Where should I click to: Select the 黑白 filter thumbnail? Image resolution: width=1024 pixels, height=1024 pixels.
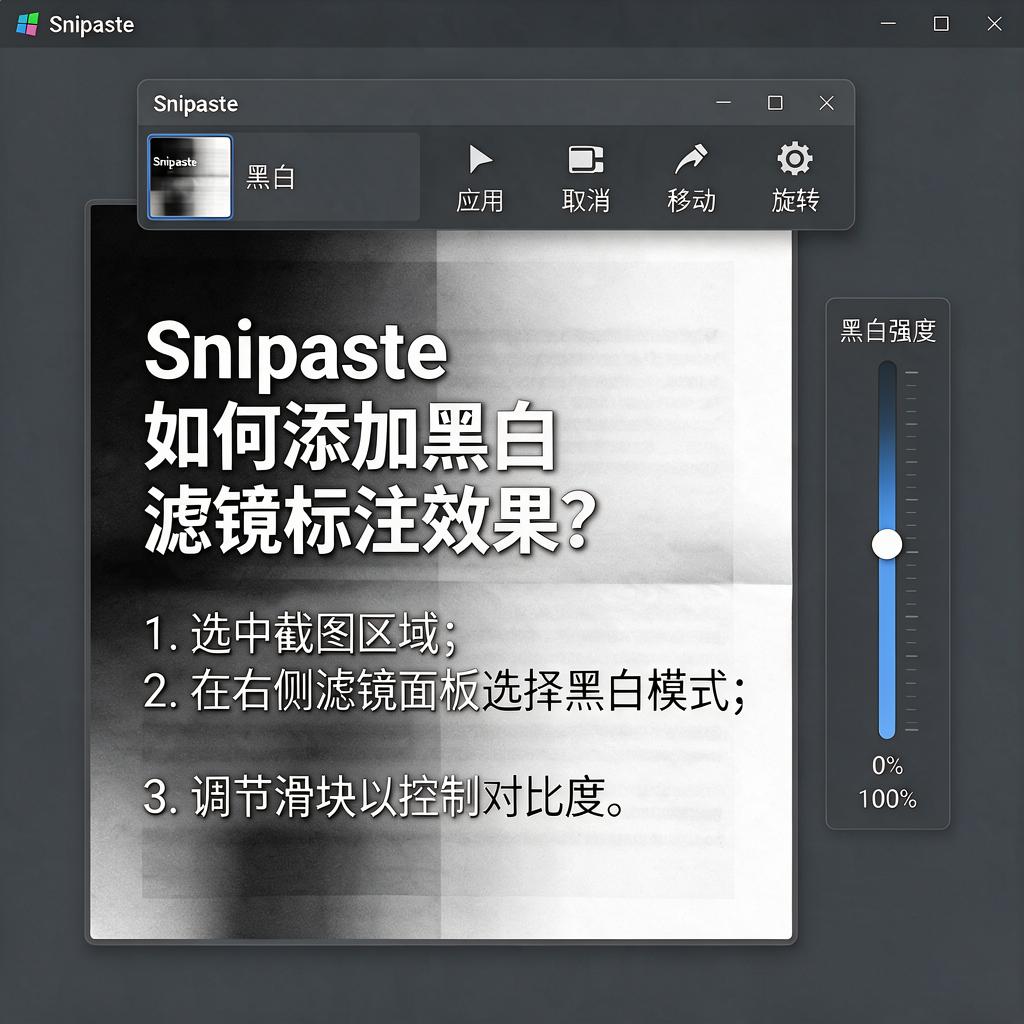[189, 176]
